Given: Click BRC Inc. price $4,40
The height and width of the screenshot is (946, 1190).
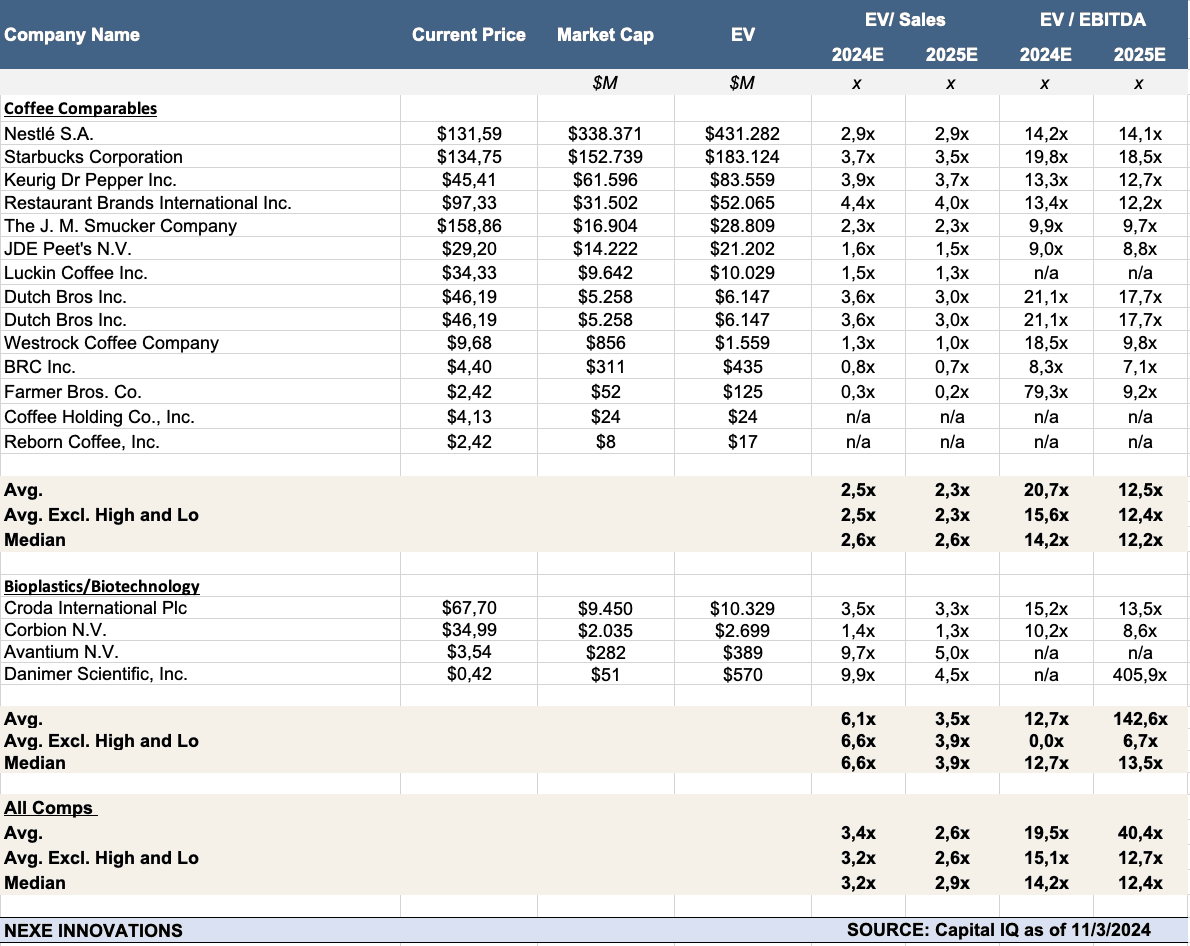Looking at the screenshot, I should [469, 367].
